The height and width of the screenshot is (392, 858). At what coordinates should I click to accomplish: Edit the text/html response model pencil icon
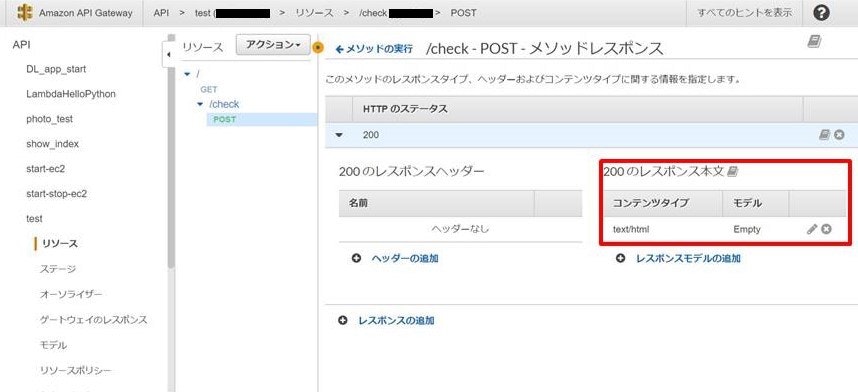812,229
